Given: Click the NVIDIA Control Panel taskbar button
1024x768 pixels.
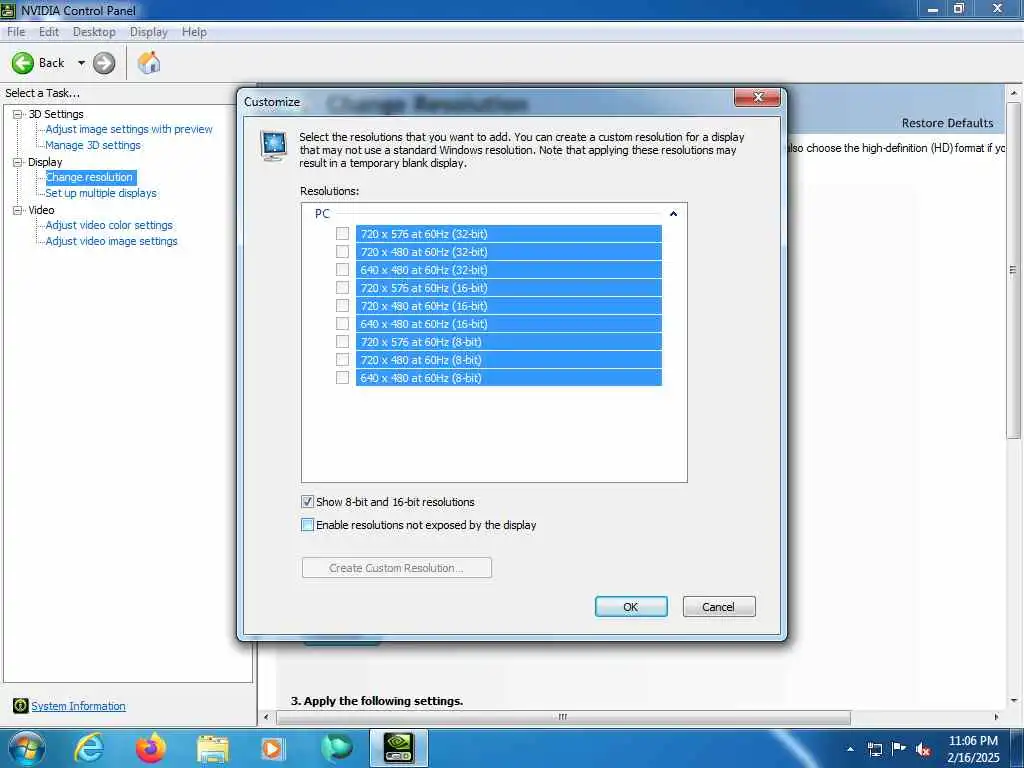Looking at the screenshot, I should pyautogui.click(x=398, y=748).
